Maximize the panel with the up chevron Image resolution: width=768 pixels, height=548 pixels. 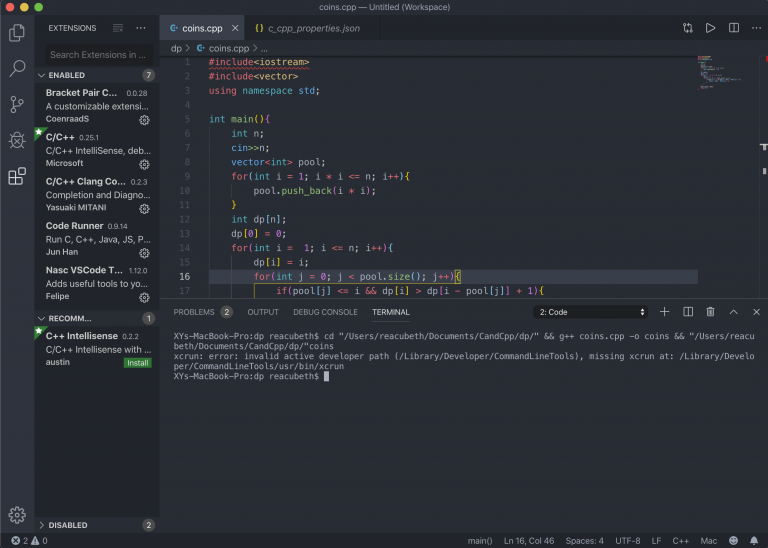tap(733, 312)
